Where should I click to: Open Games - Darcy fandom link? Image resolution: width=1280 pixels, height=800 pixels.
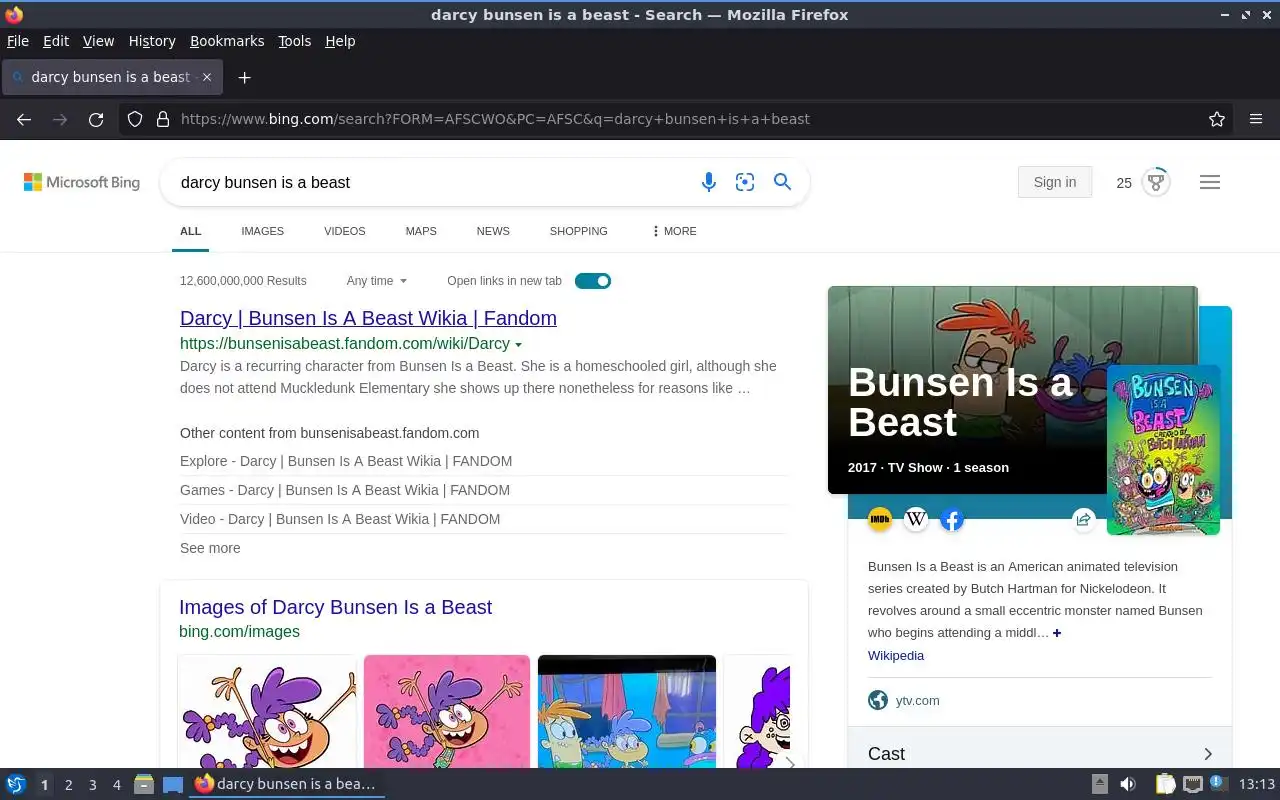coord(345,490)
